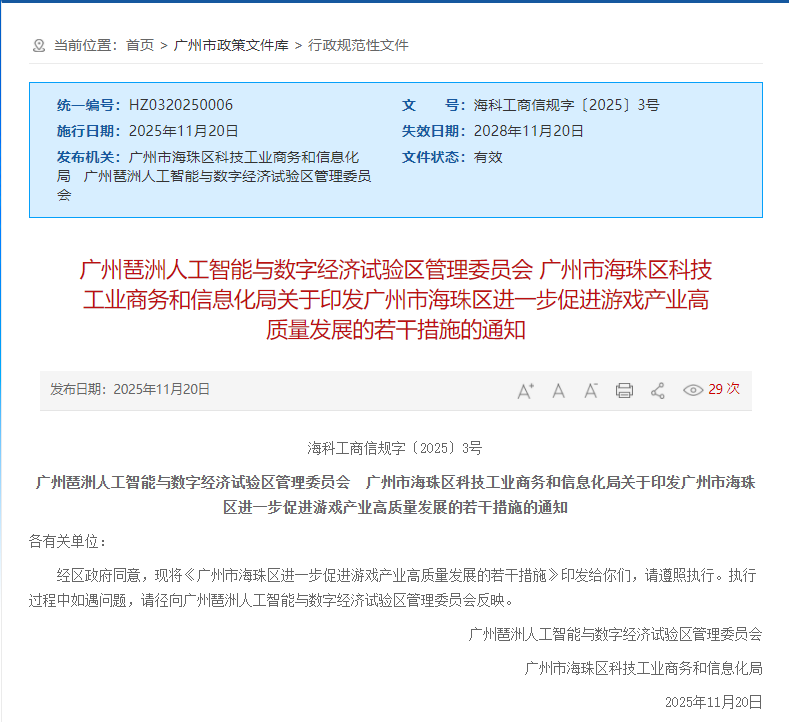
Task: Navigate to 行政规范性文件 breadcrumb
Action: coord(358,45)
